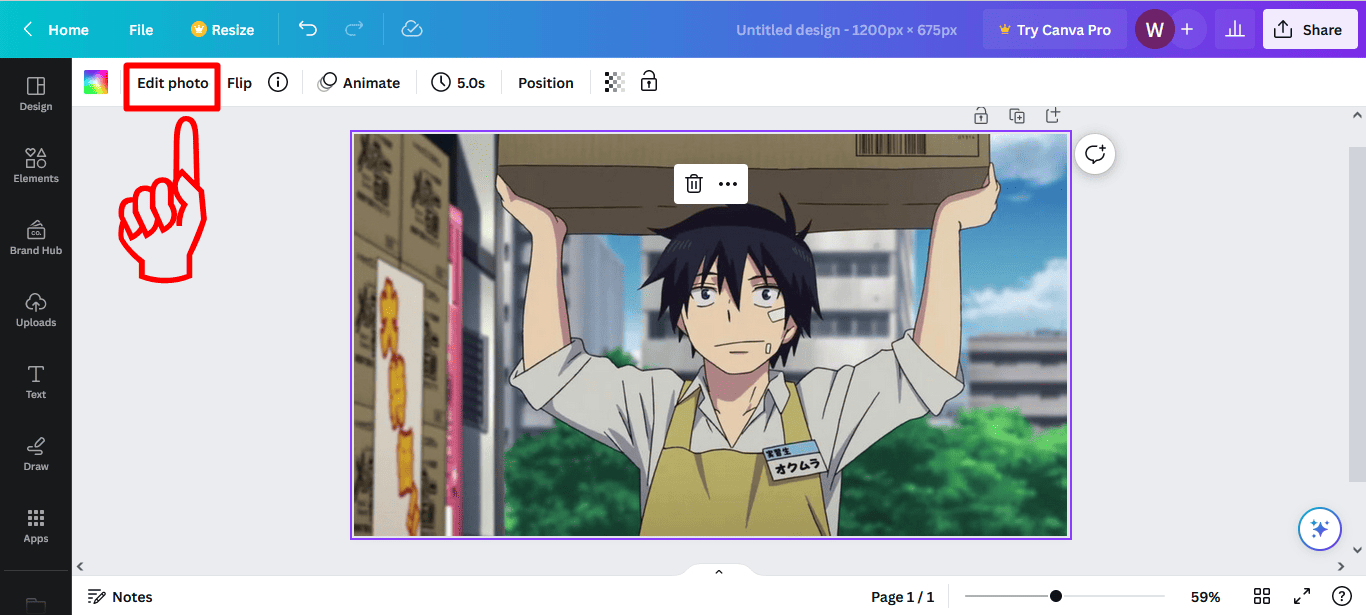Add collaborators with plus button
This screenshot has height=615, width=1366.
[x=1187, y=30]
